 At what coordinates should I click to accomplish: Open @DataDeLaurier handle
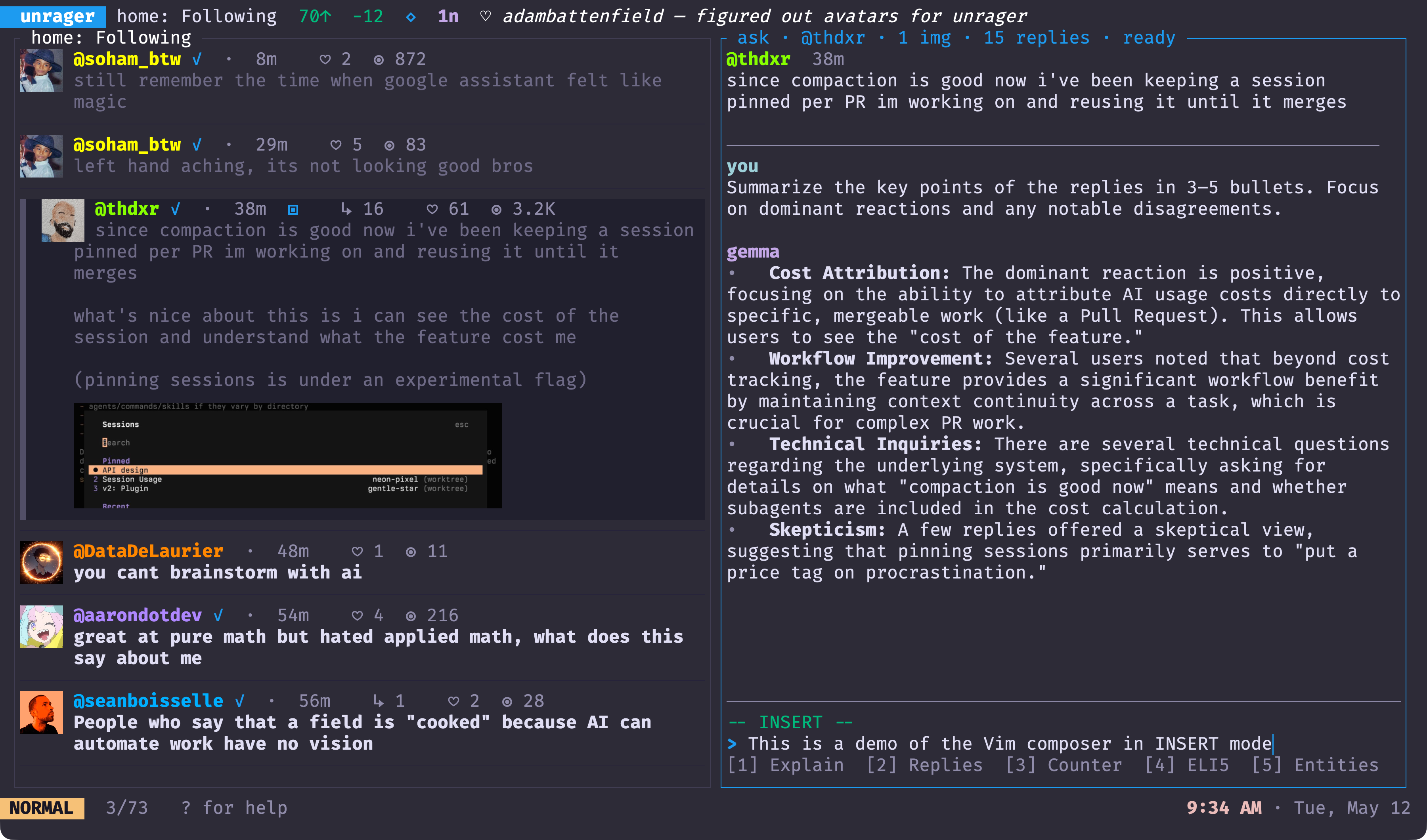[x=148, y=551]
